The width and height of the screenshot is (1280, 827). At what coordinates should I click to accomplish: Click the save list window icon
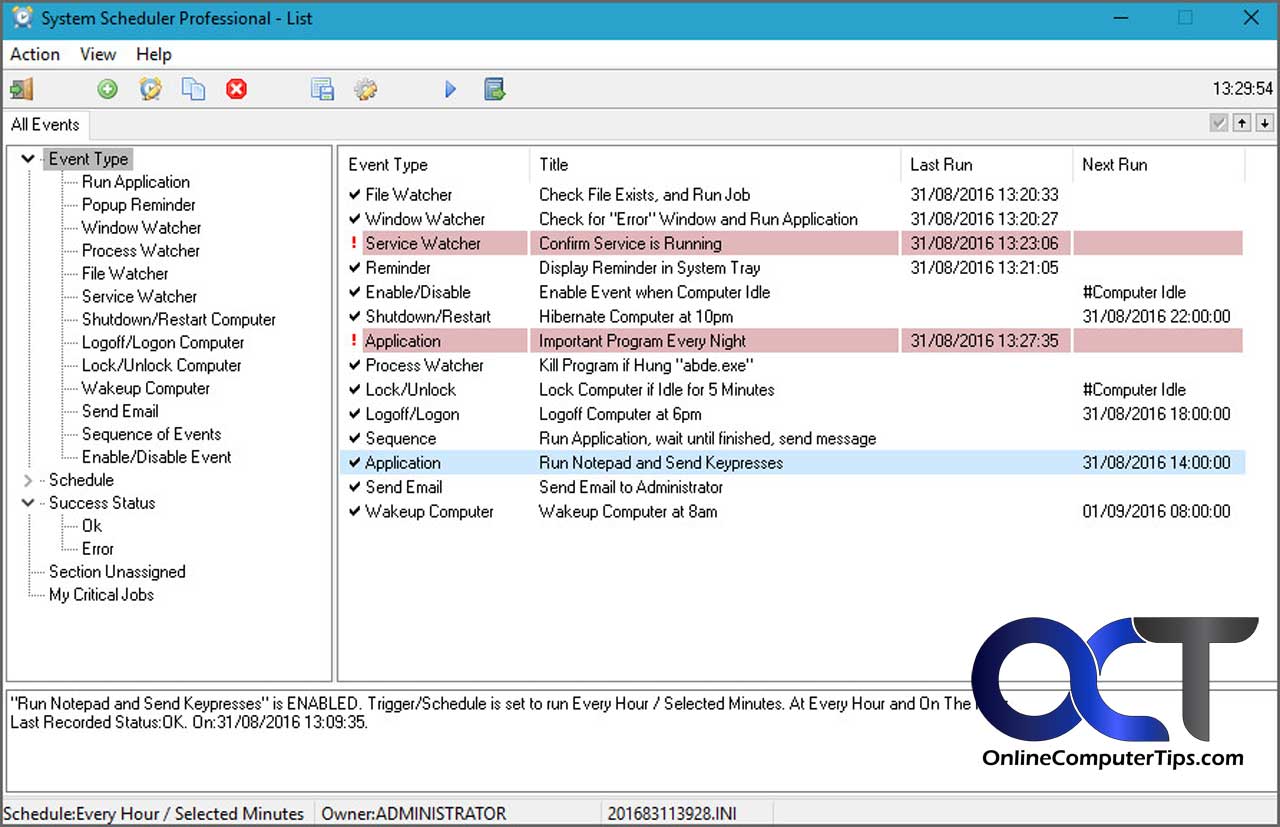[322, 89]
